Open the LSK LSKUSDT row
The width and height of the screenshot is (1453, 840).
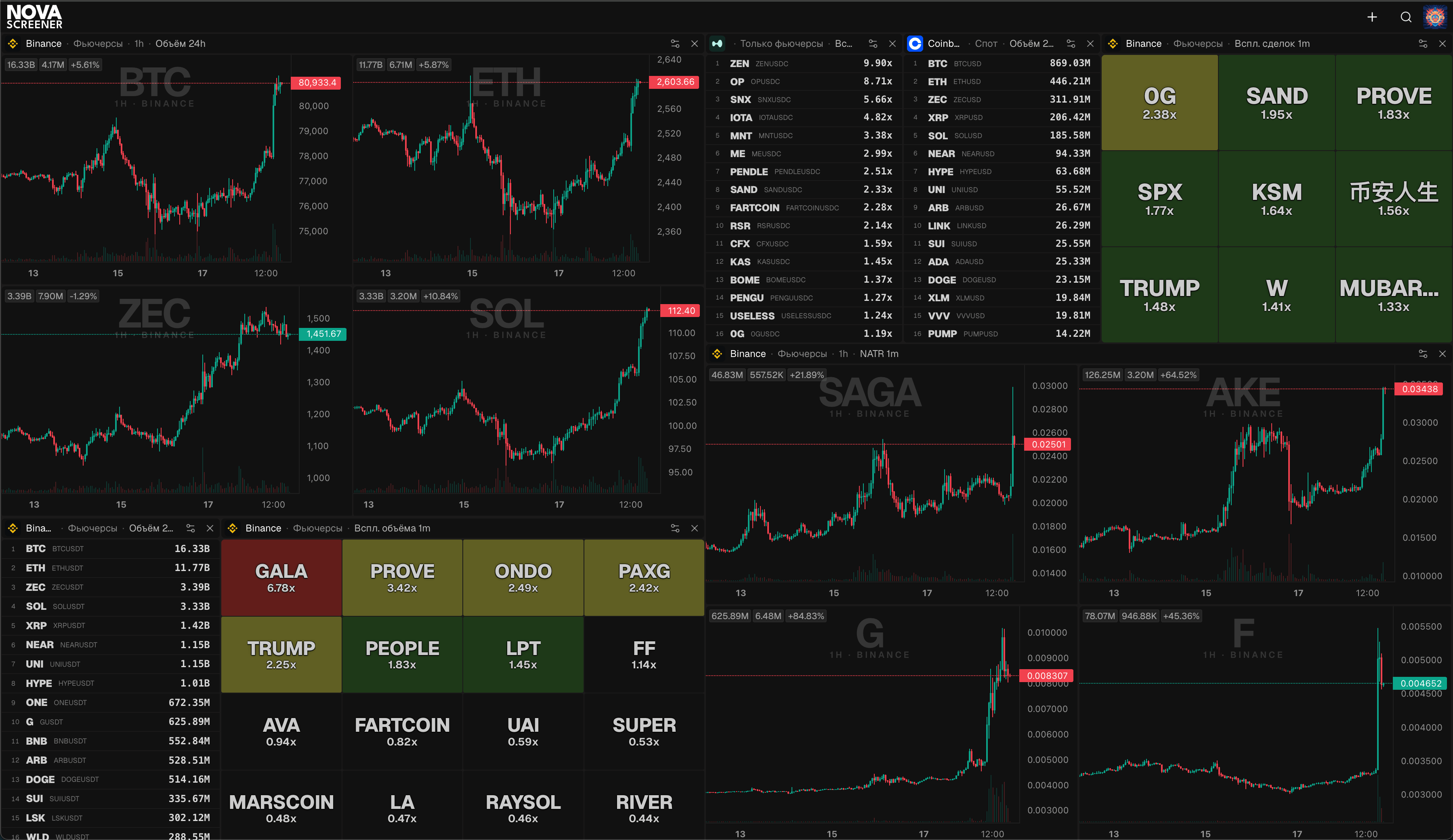110,818
